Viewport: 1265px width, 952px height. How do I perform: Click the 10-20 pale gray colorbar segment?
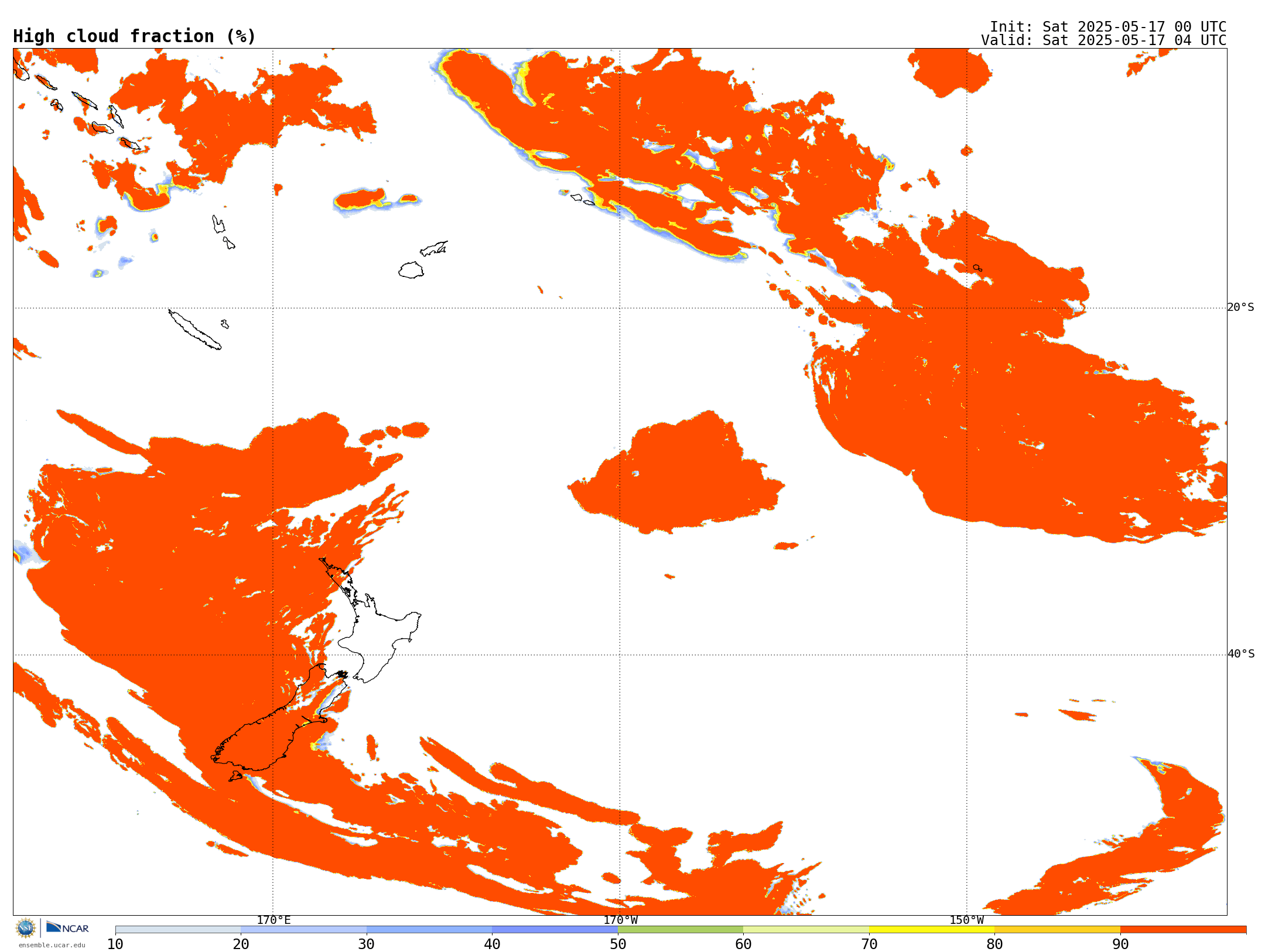click(x=178, y=930)
